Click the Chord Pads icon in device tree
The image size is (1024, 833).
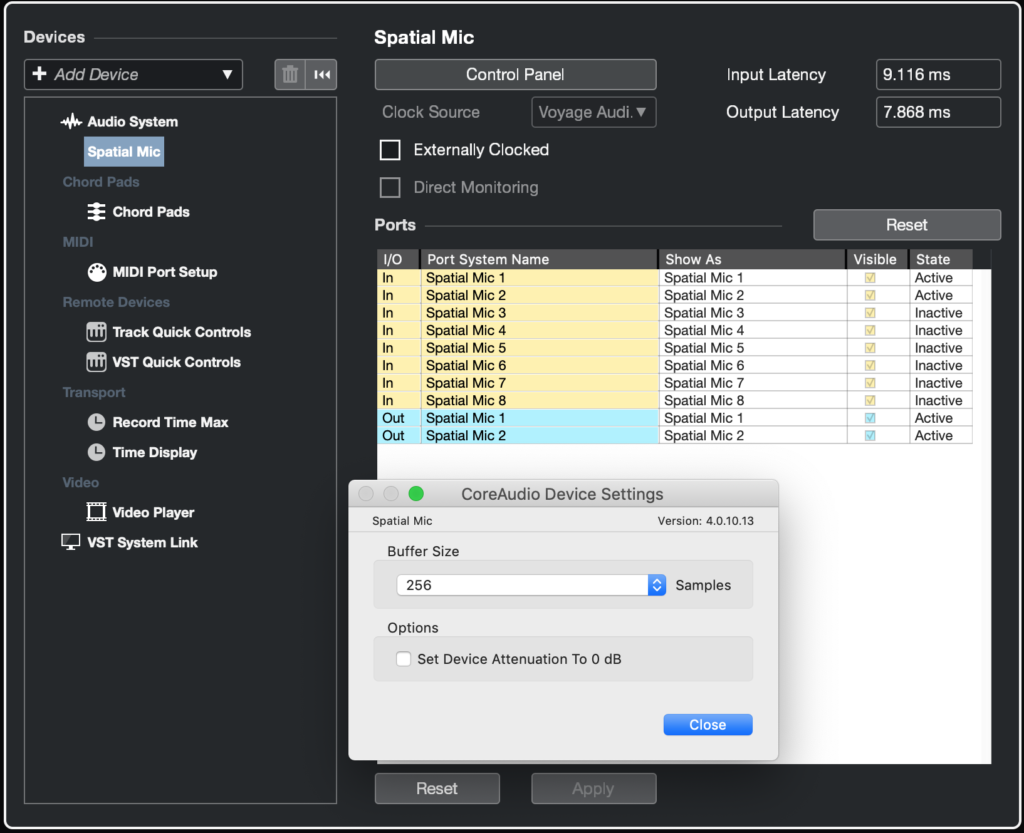(97, 212)
